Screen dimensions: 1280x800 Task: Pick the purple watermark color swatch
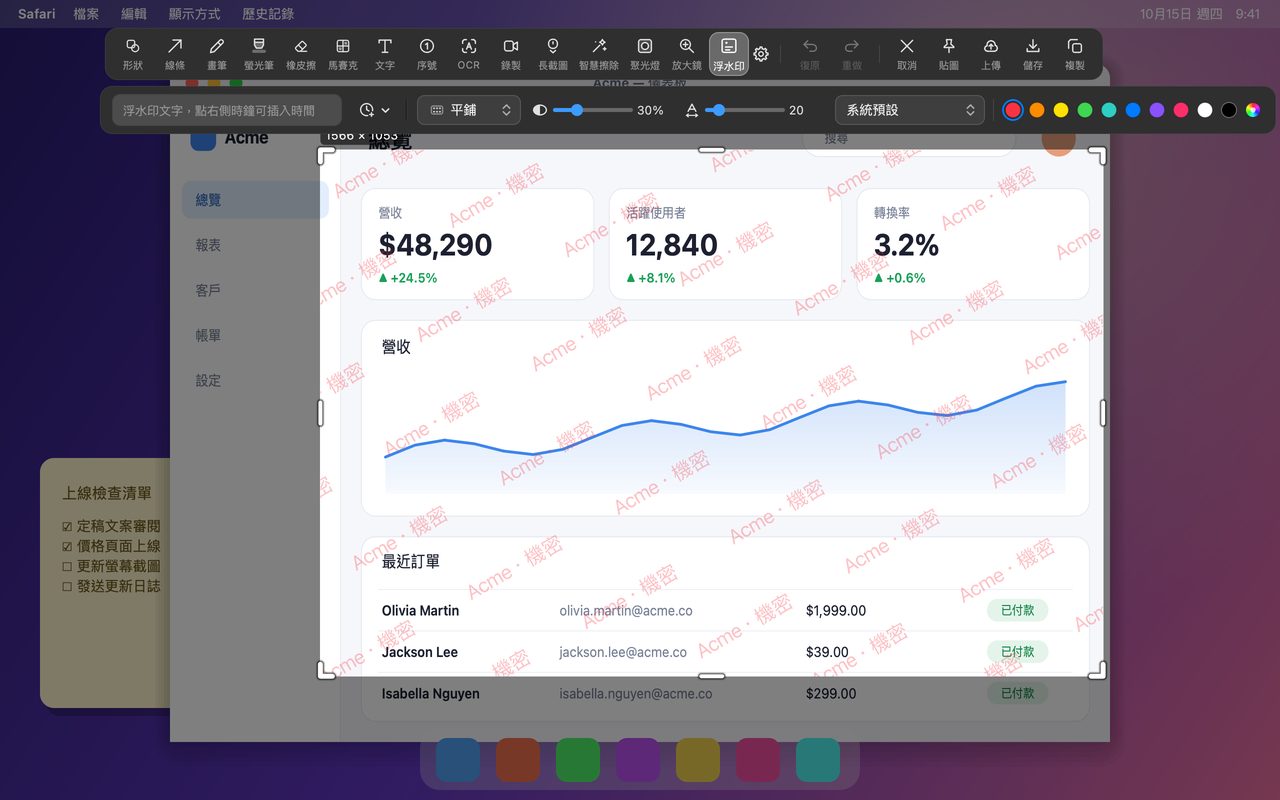(1157, 110)
